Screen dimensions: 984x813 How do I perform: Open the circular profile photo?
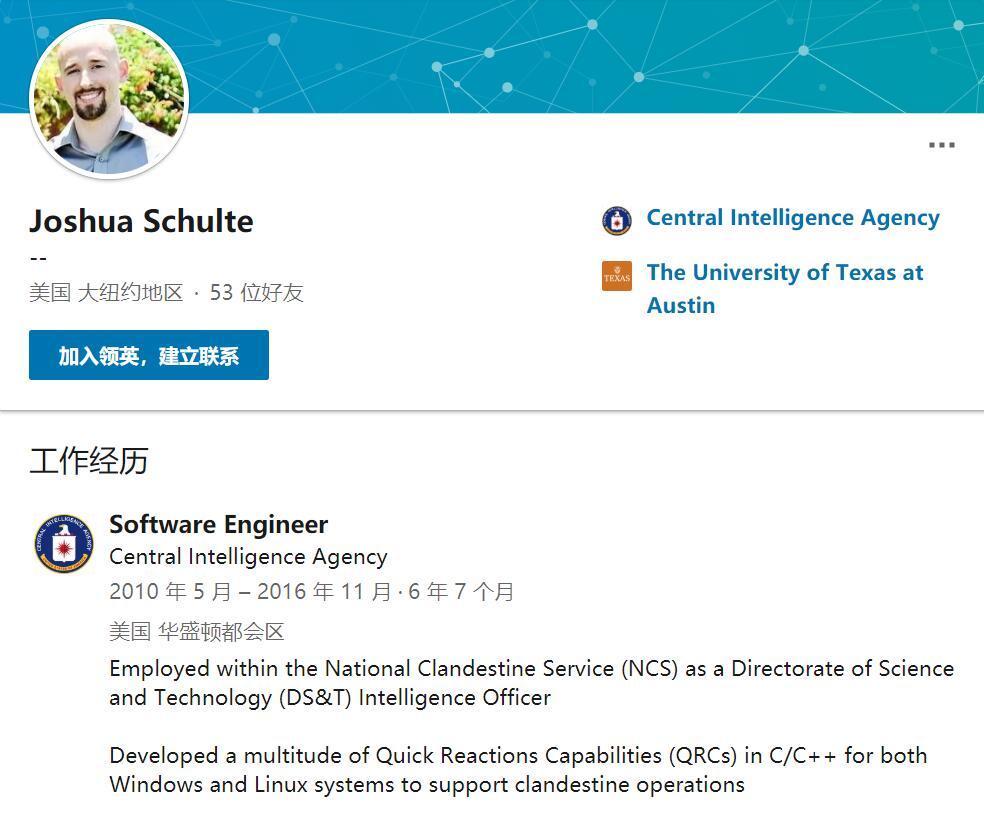point(109,100)
